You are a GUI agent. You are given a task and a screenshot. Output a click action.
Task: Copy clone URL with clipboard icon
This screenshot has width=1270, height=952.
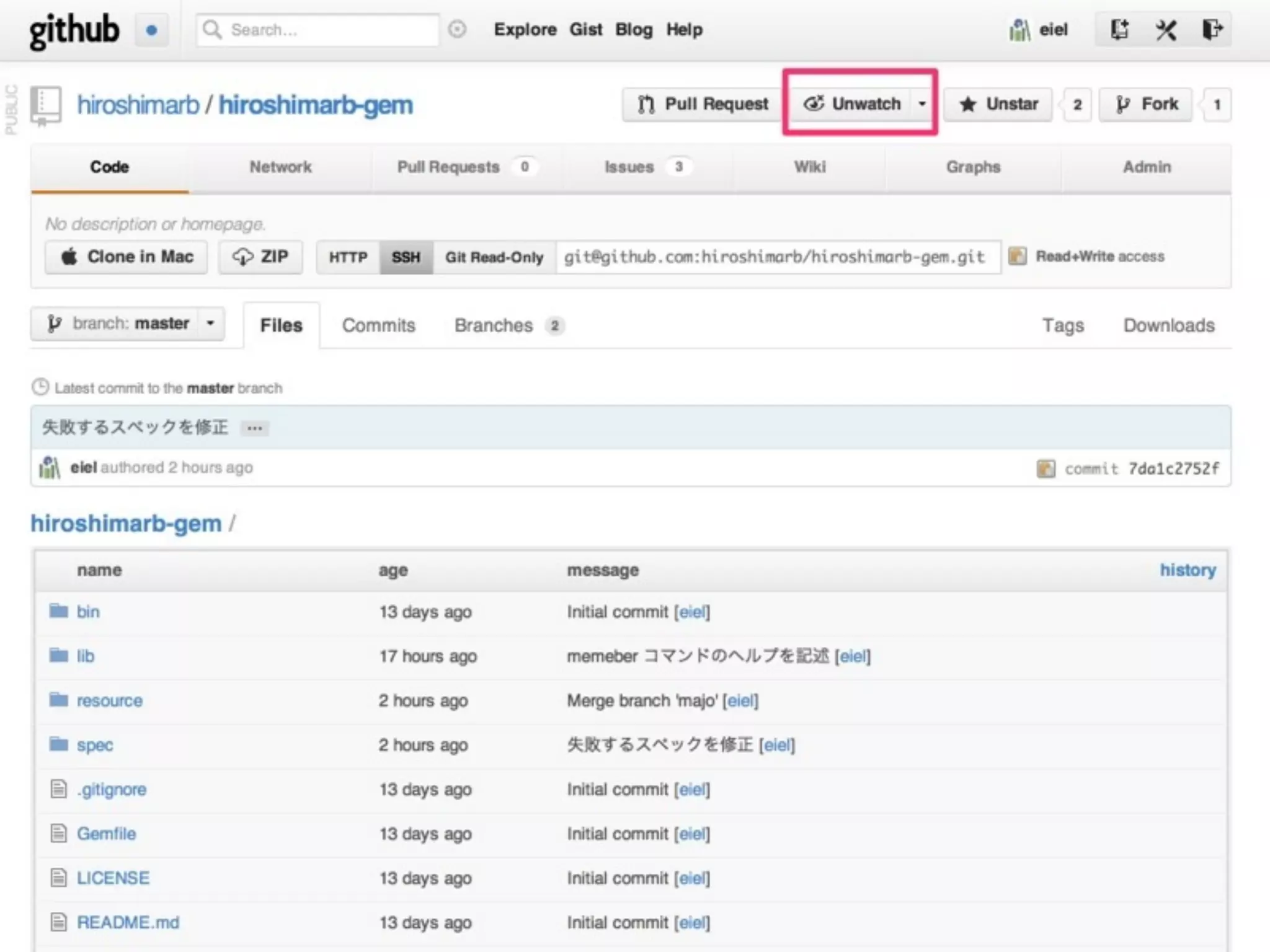(1017, 256)
